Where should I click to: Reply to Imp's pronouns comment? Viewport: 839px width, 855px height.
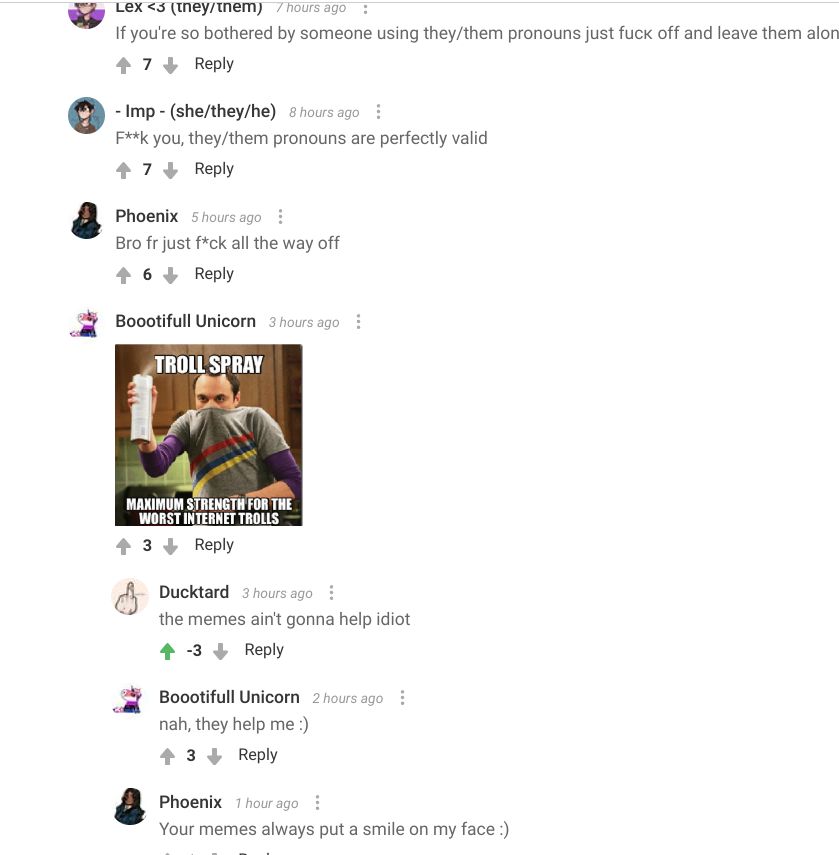click(214, 169)
